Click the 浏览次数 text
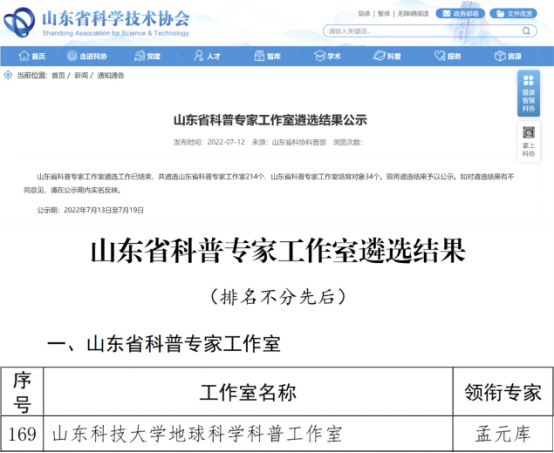554x453 pixels. (348, 142)
